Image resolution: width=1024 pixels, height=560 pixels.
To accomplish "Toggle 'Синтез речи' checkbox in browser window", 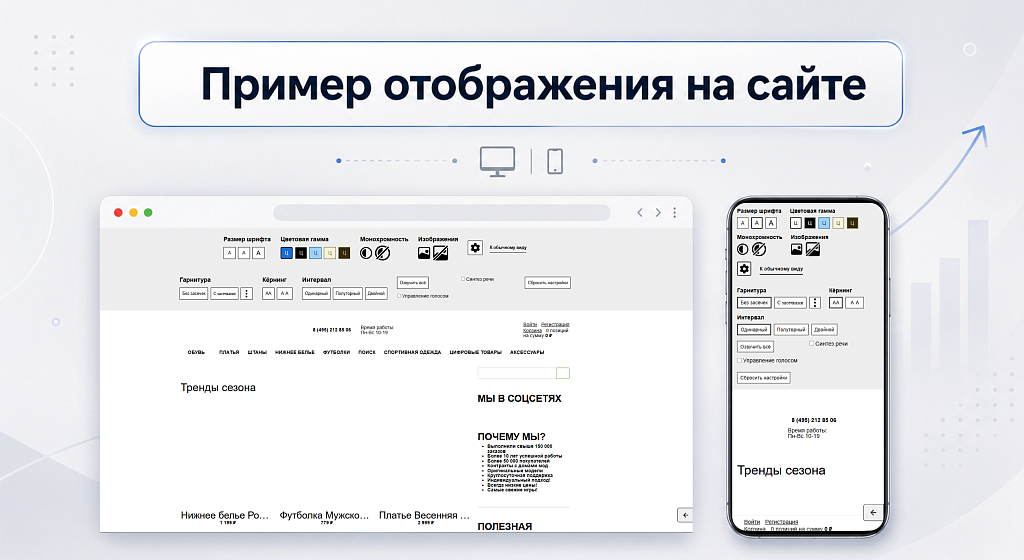I will pyautogui.click(x=463, y=279).
